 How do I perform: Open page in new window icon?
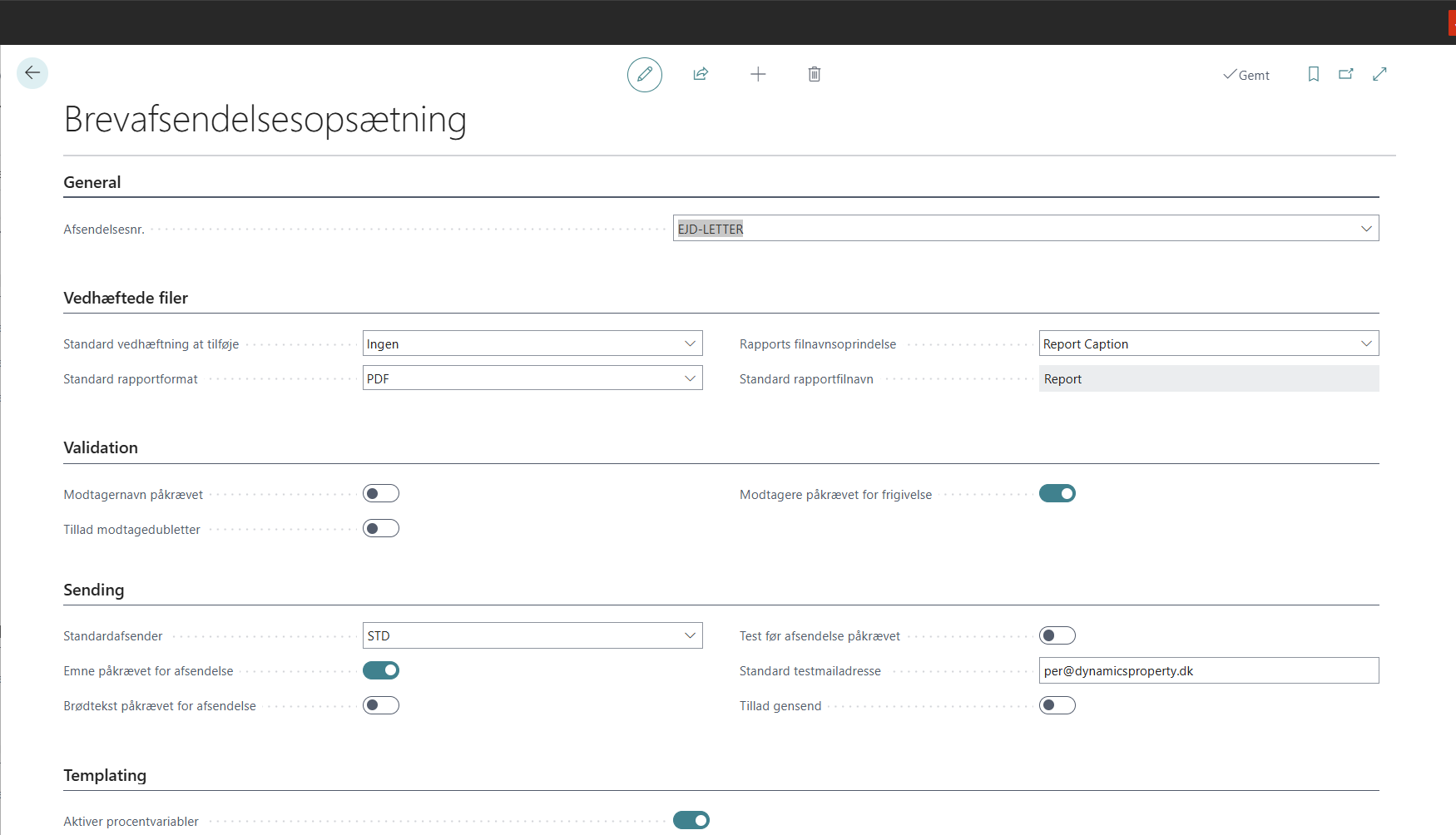click(1346, 75)
